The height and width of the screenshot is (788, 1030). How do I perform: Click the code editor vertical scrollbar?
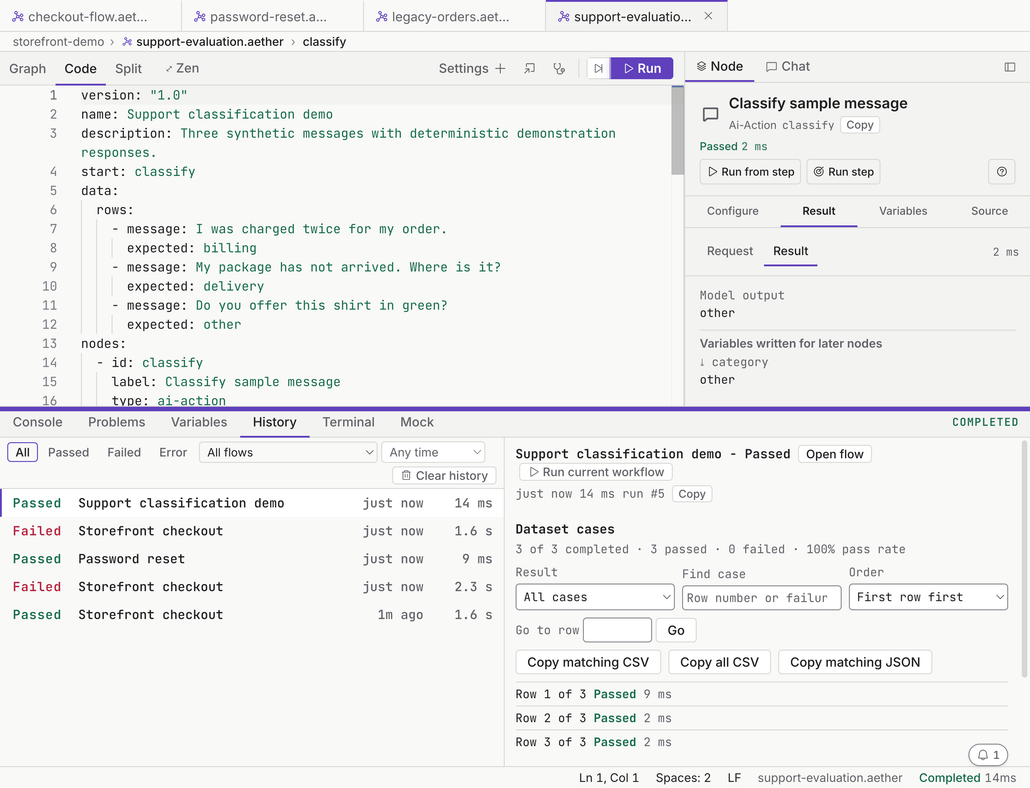point(677,131)
